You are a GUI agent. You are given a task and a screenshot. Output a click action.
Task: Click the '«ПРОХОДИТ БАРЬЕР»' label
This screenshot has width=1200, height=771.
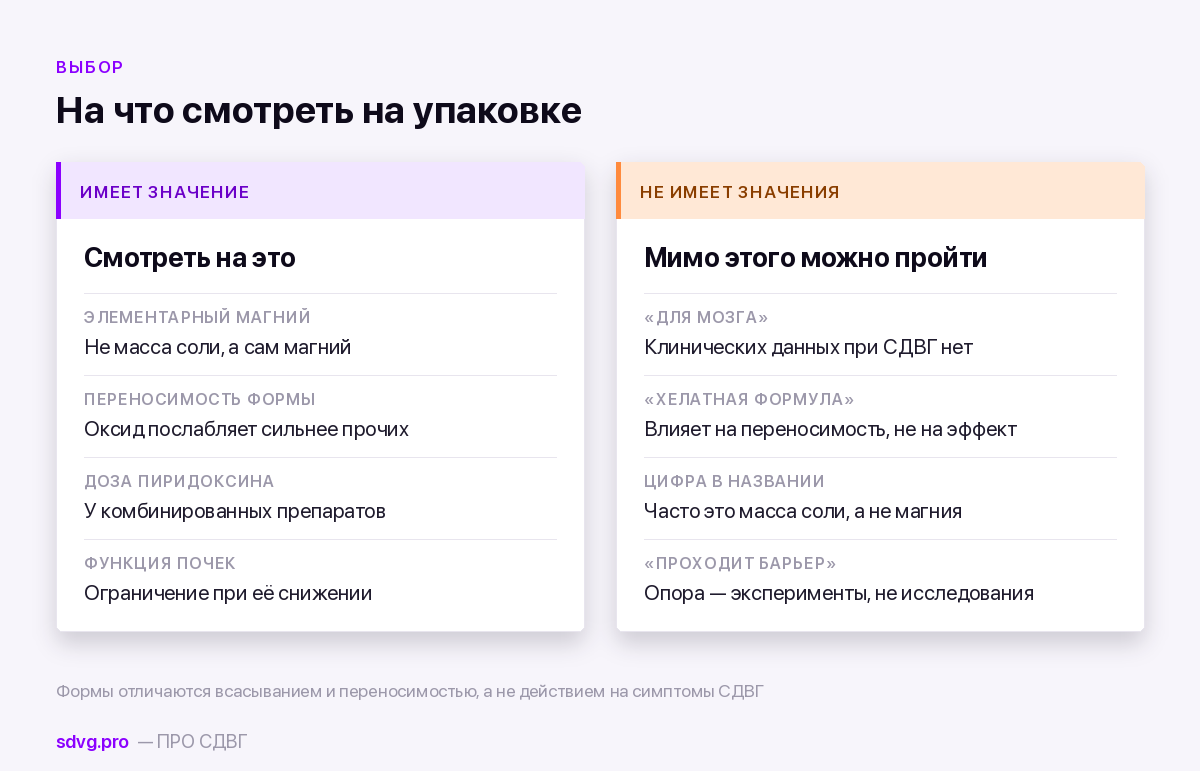click(x=740, y=563)
